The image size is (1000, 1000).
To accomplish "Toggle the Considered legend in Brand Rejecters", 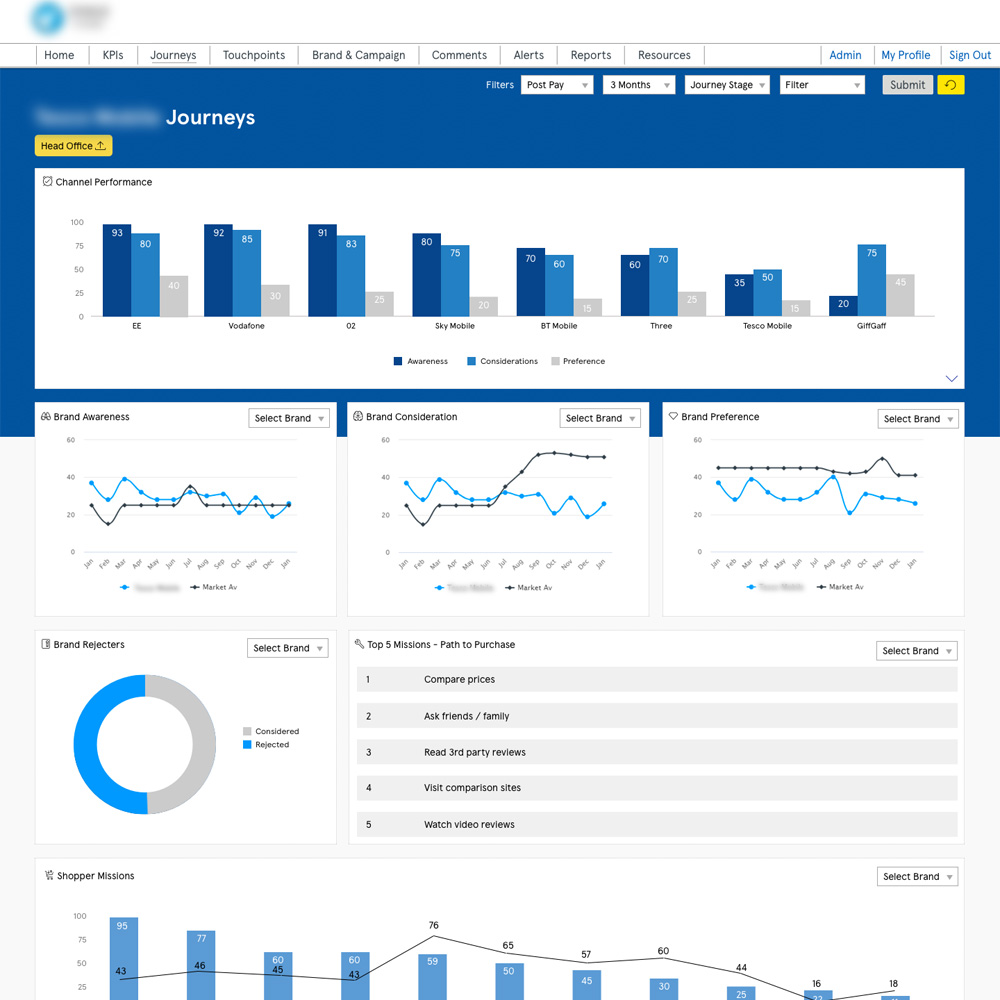I will click(271, 731).
